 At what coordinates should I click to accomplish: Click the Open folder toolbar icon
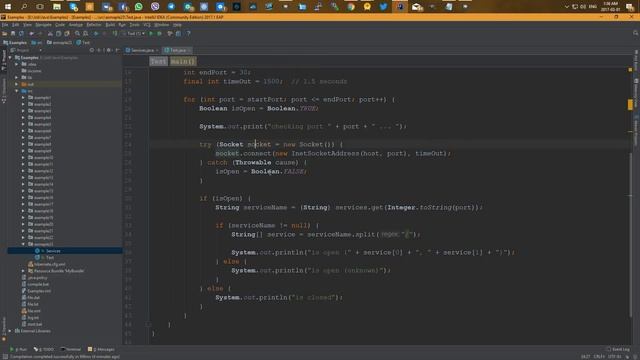[4, 33]
